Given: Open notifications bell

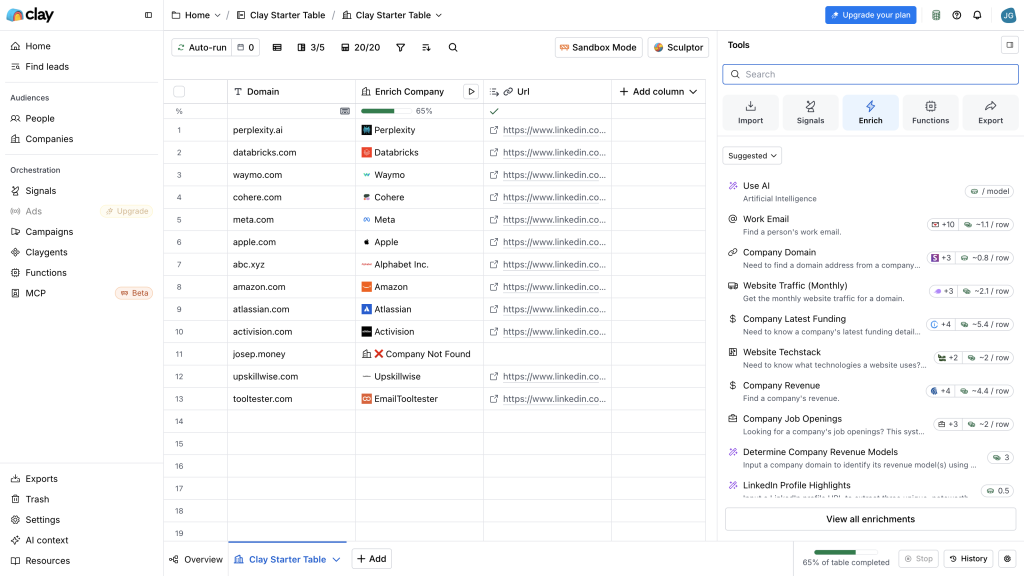Looking at the screenshot, I should [977, 15].
